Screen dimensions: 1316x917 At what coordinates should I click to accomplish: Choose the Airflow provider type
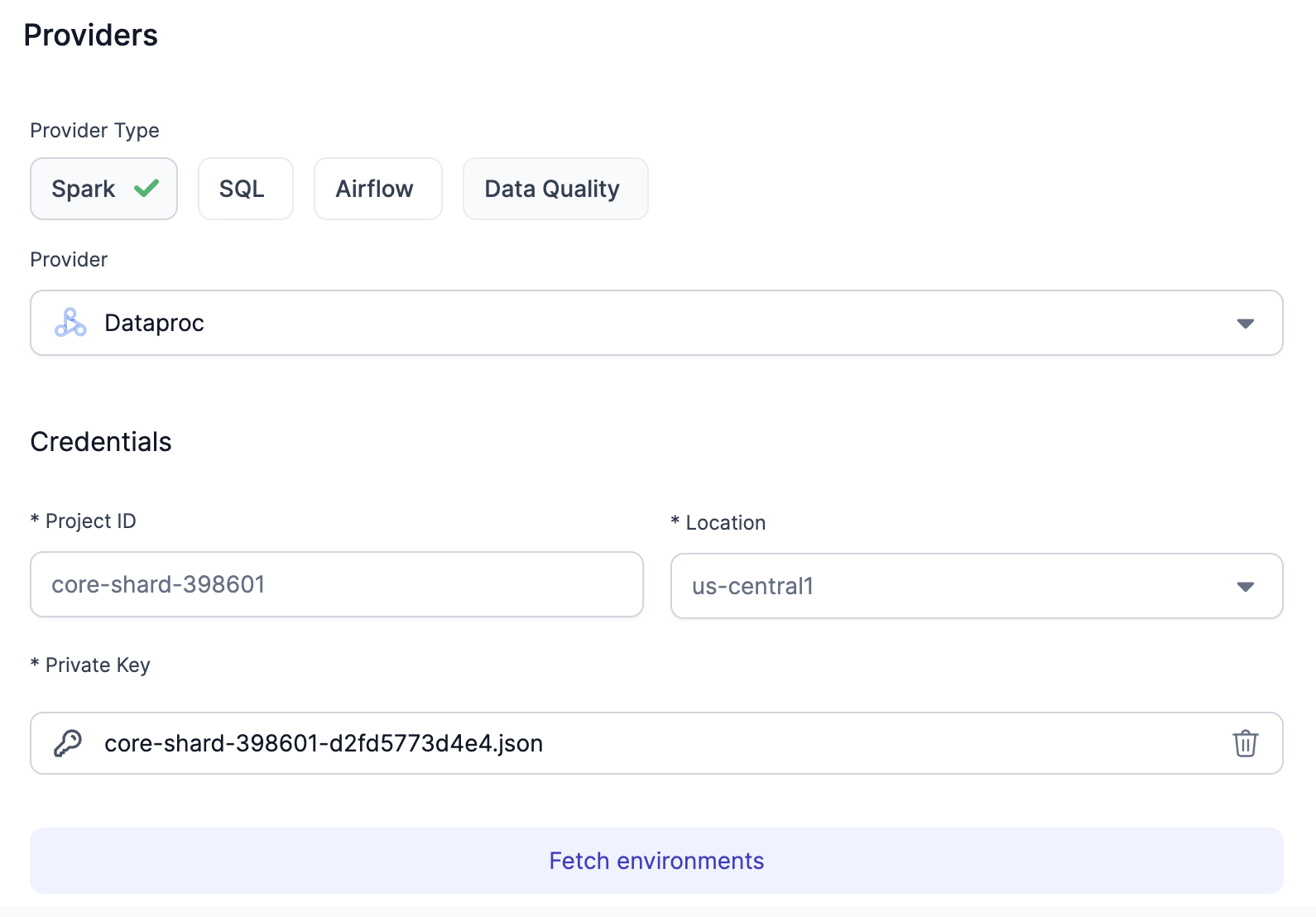(378, 189)
